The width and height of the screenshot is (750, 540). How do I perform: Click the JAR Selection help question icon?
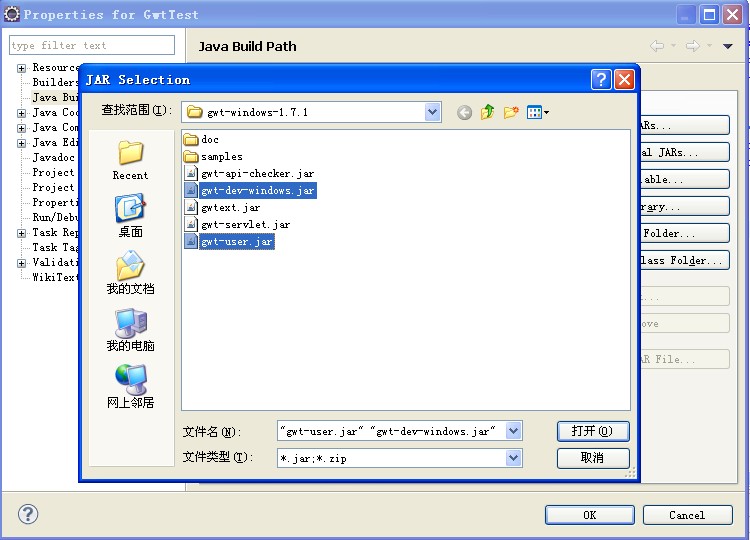coord(601,79)
